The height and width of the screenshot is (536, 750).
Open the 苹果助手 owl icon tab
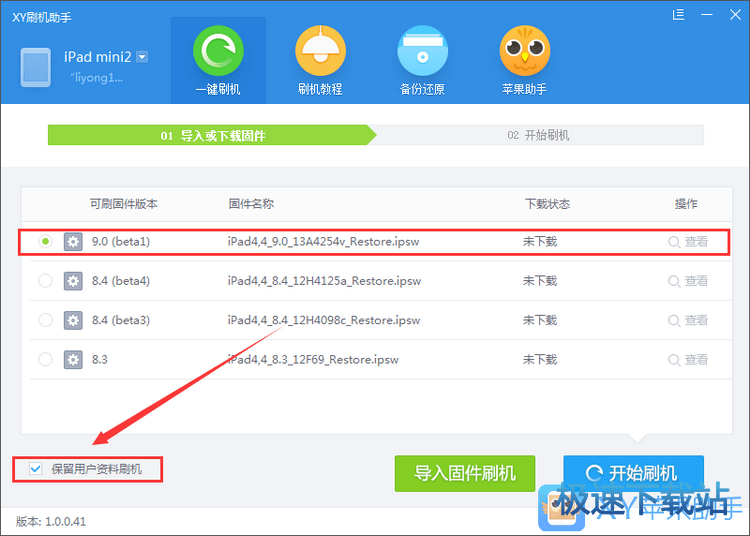(x=525, y=60)
